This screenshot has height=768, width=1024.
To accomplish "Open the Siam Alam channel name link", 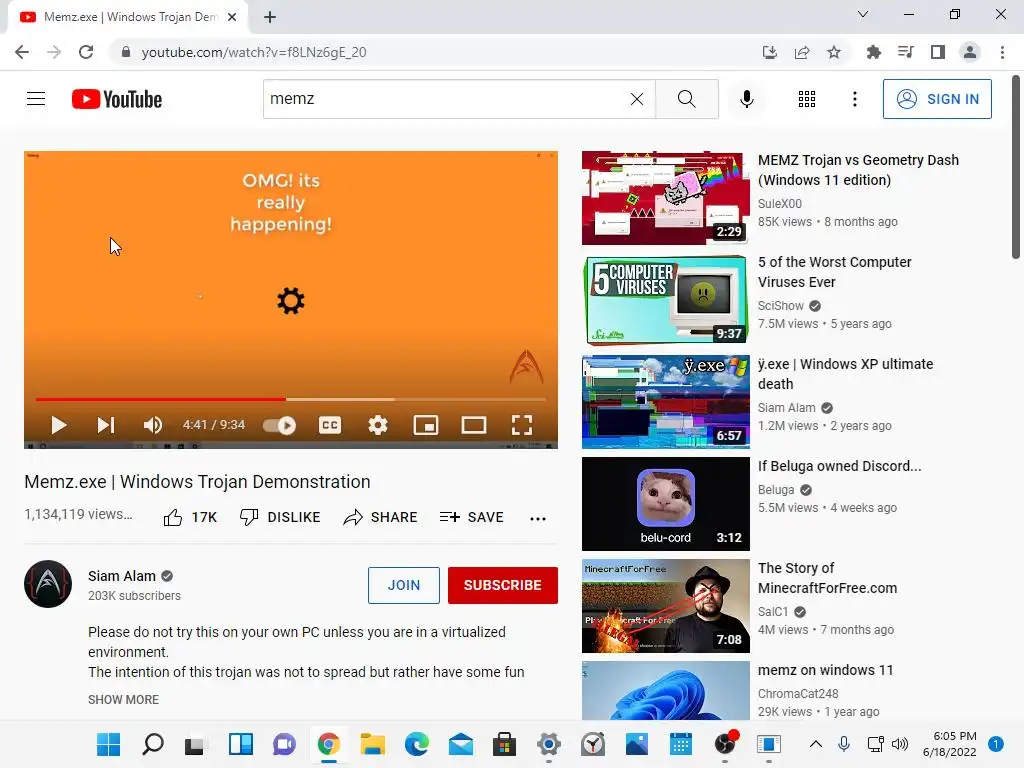I will tap(121, 576).
